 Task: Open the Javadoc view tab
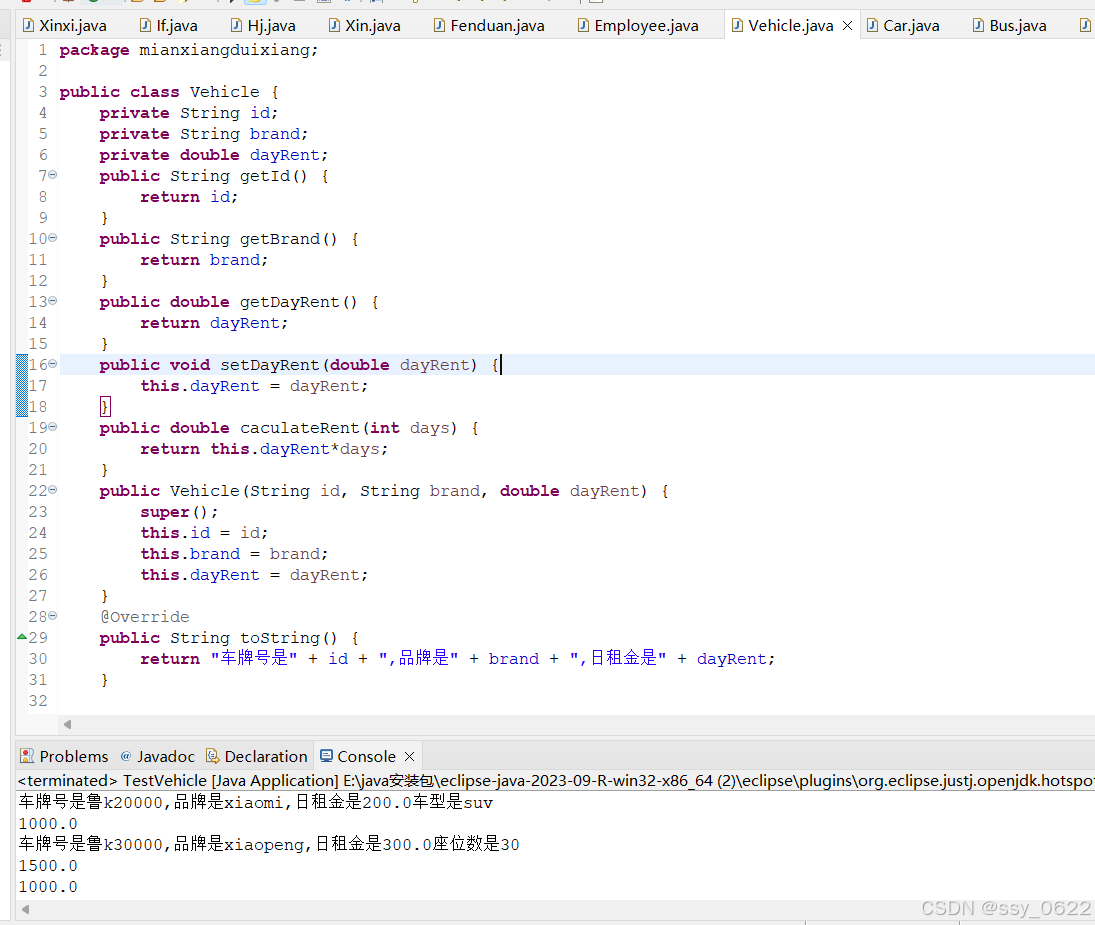pyautogui.click(x=157, y=757)
